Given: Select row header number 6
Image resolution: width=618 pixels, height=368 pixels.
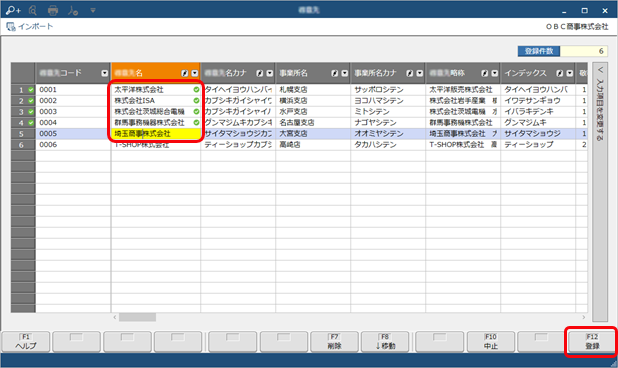Looking at the screenshot, I should 23,145.
